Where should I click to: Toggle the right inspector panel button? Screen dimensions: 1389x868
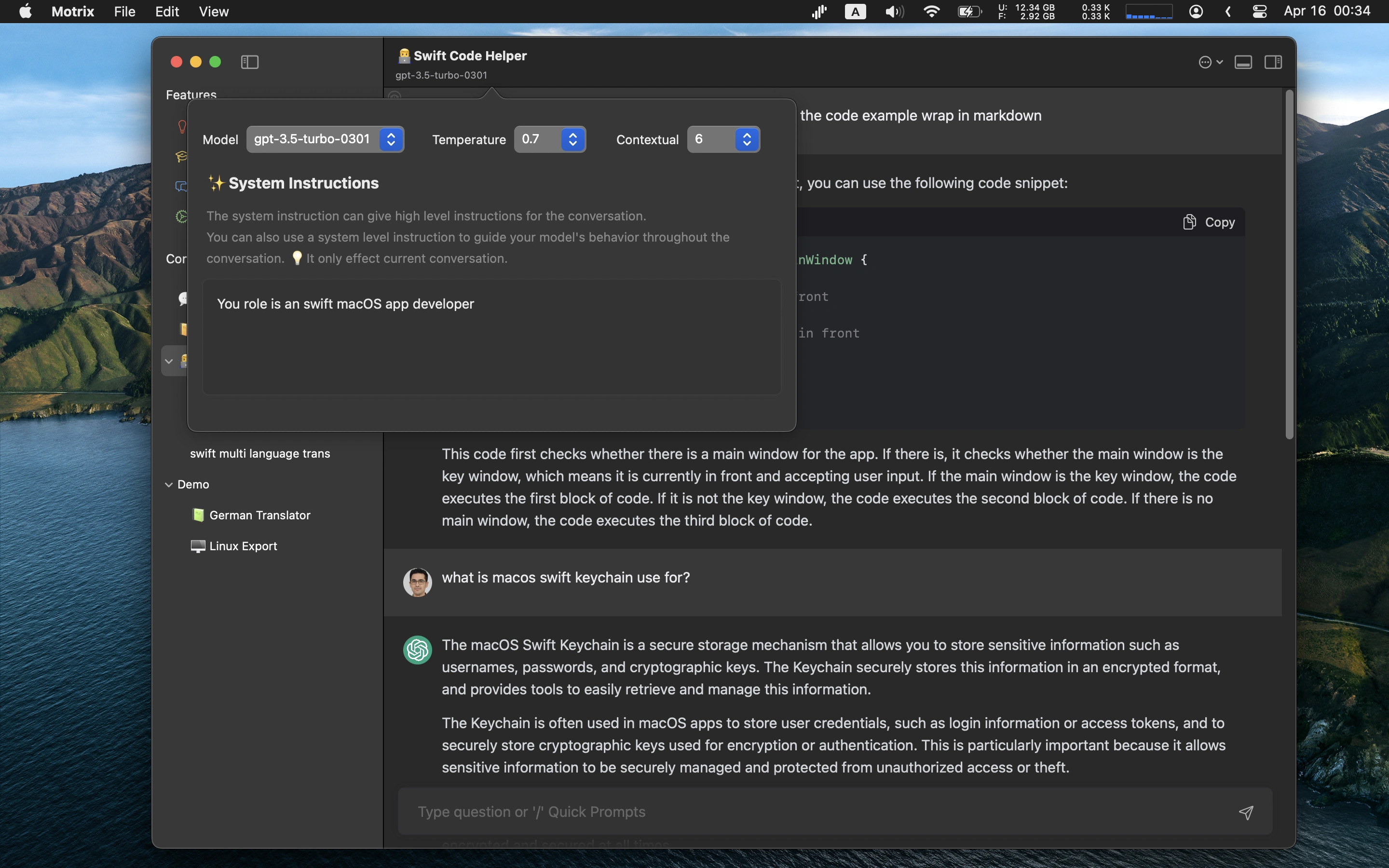(x=1272, y=62)
